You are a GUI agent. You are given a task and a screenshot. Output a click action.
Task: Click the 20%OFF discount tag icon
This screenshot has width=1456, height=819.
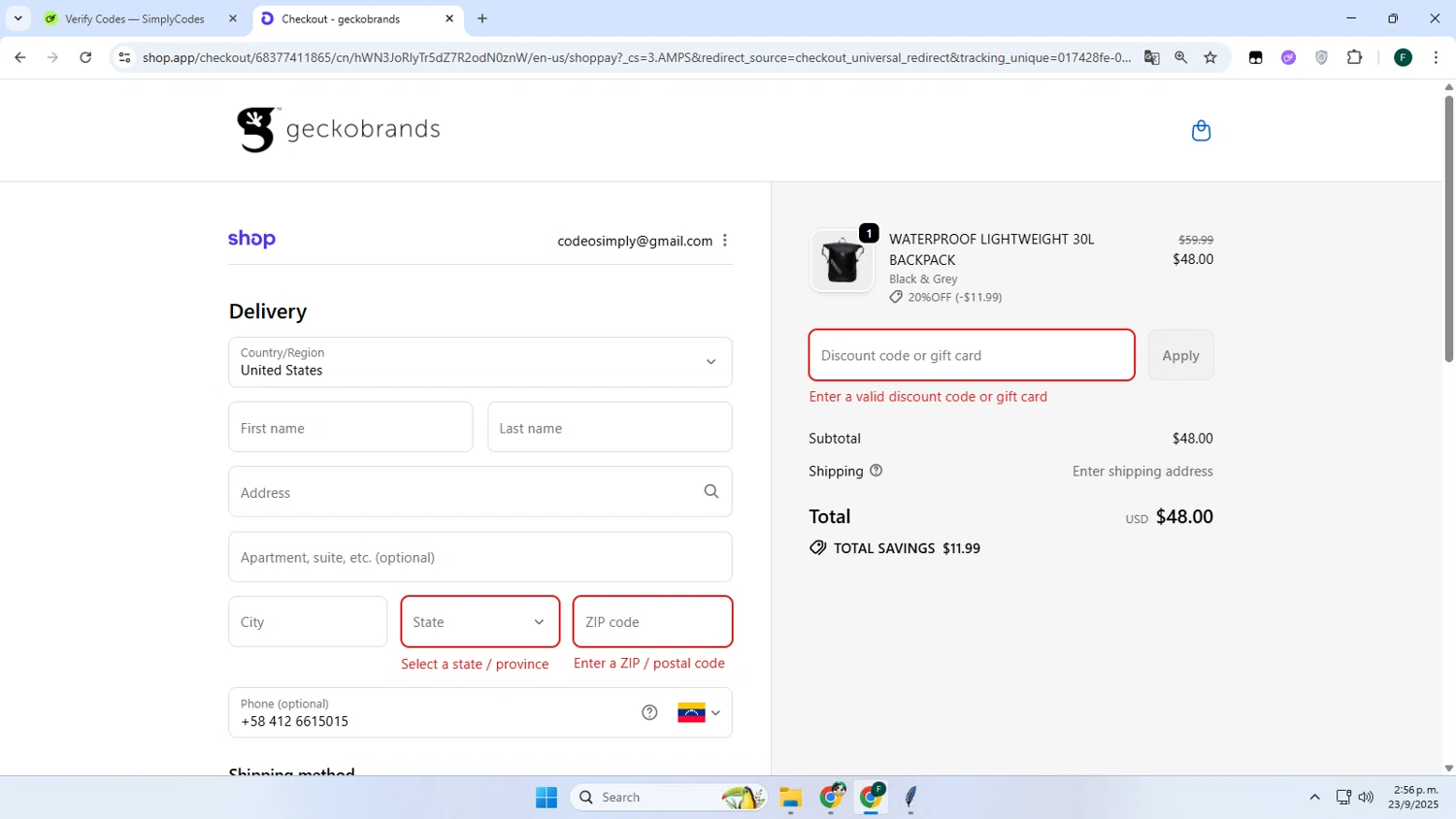[896, 297]
